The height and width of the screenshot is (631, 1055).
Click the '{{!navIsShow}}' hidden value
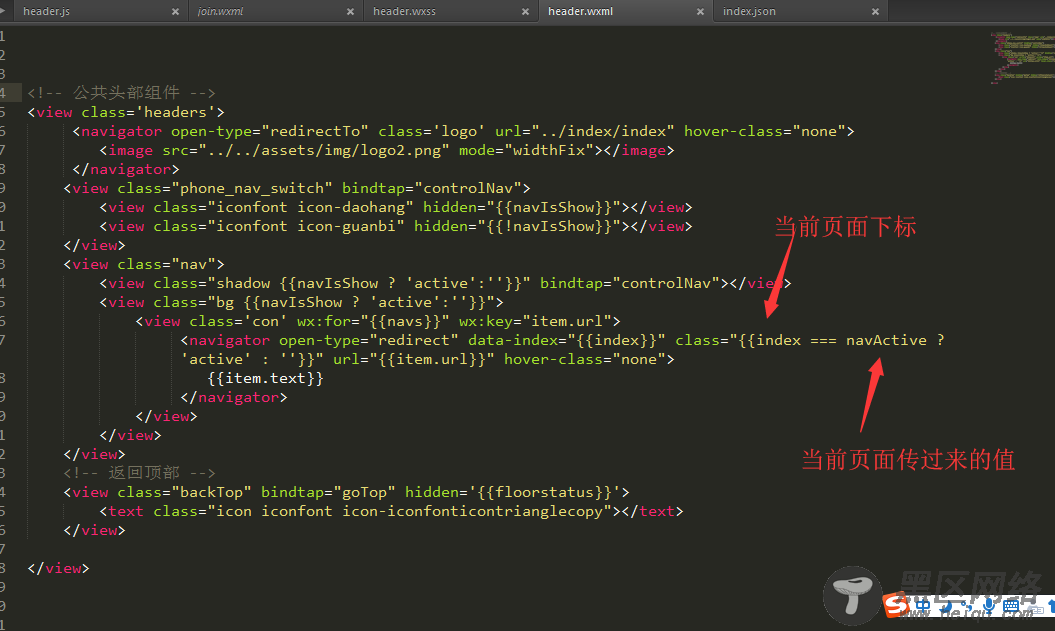549,226
